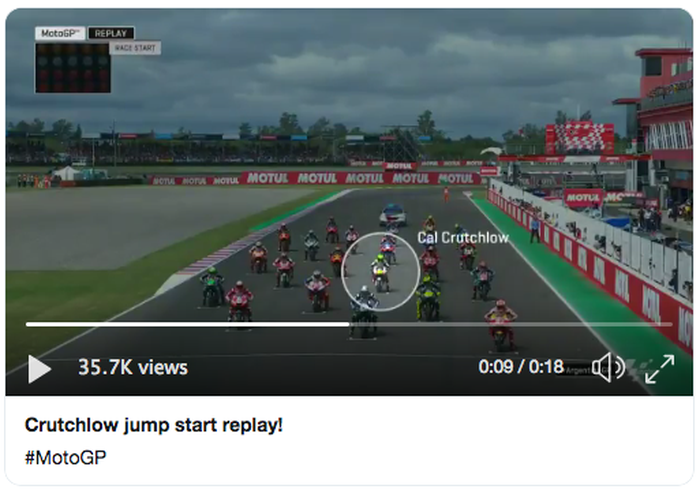Click the MotoGP logo badge in the video
The width and height of the screenshot is (700, 493).
(60, 33)
